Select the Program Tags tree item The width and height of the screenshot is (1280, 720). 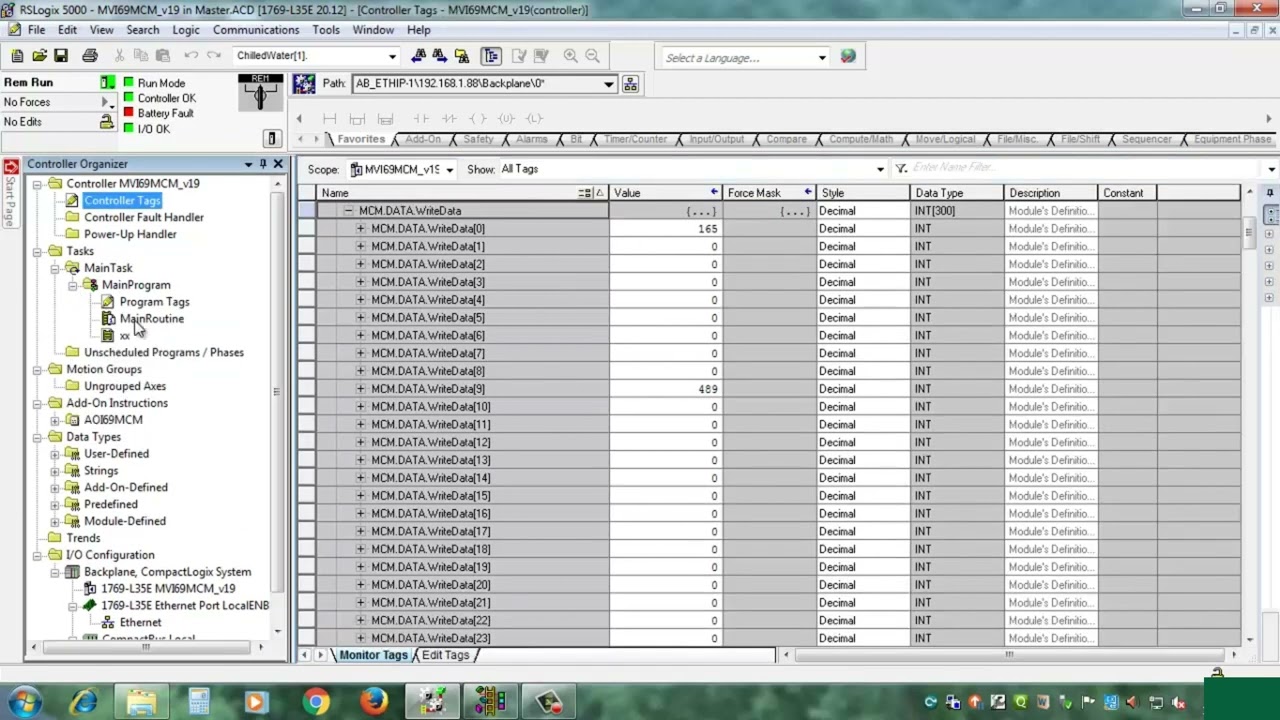pos(154,302)
